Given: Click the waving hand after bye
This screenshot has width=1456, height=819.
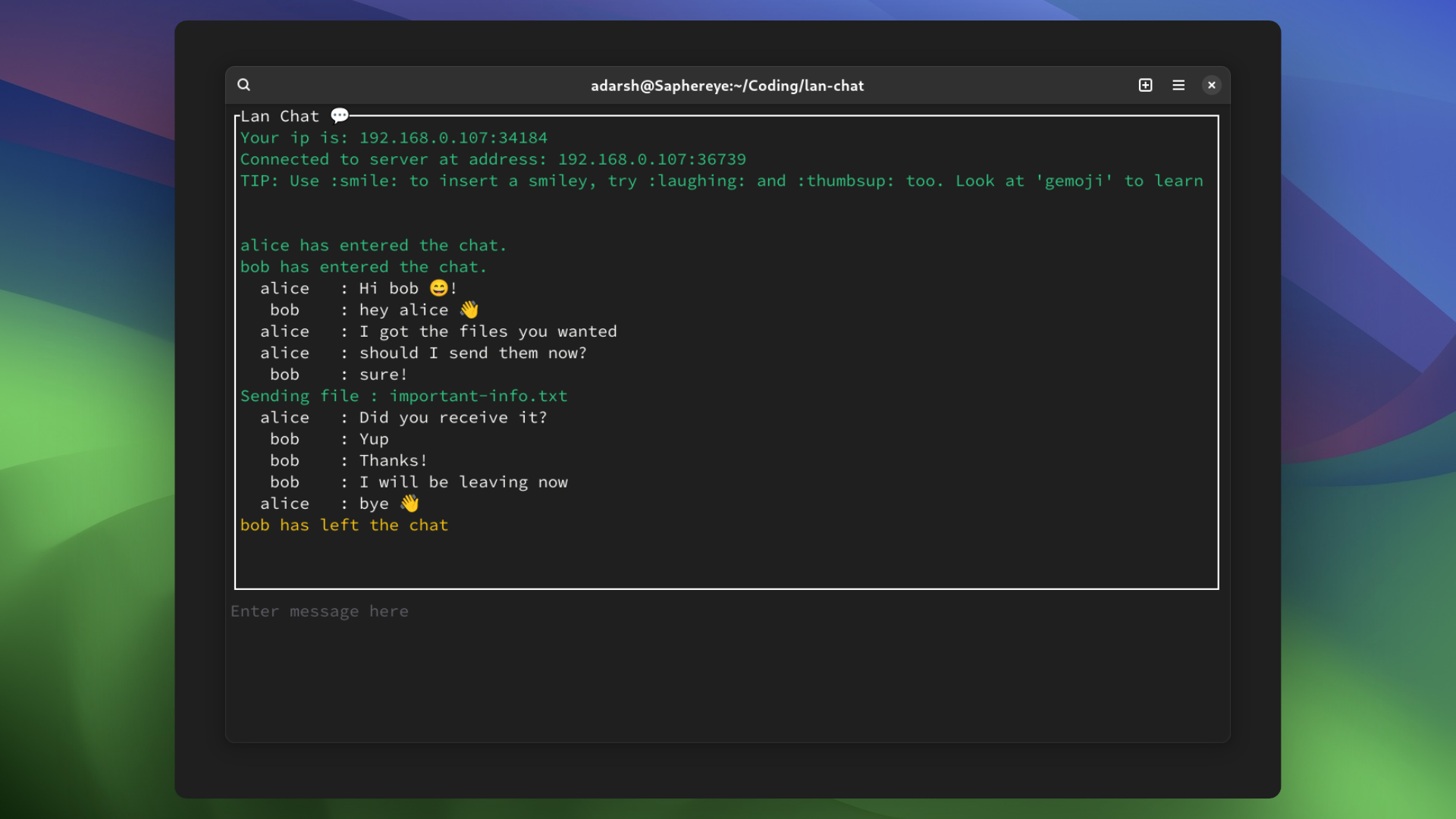Looking at the screenshot, I should coord(409,504).
